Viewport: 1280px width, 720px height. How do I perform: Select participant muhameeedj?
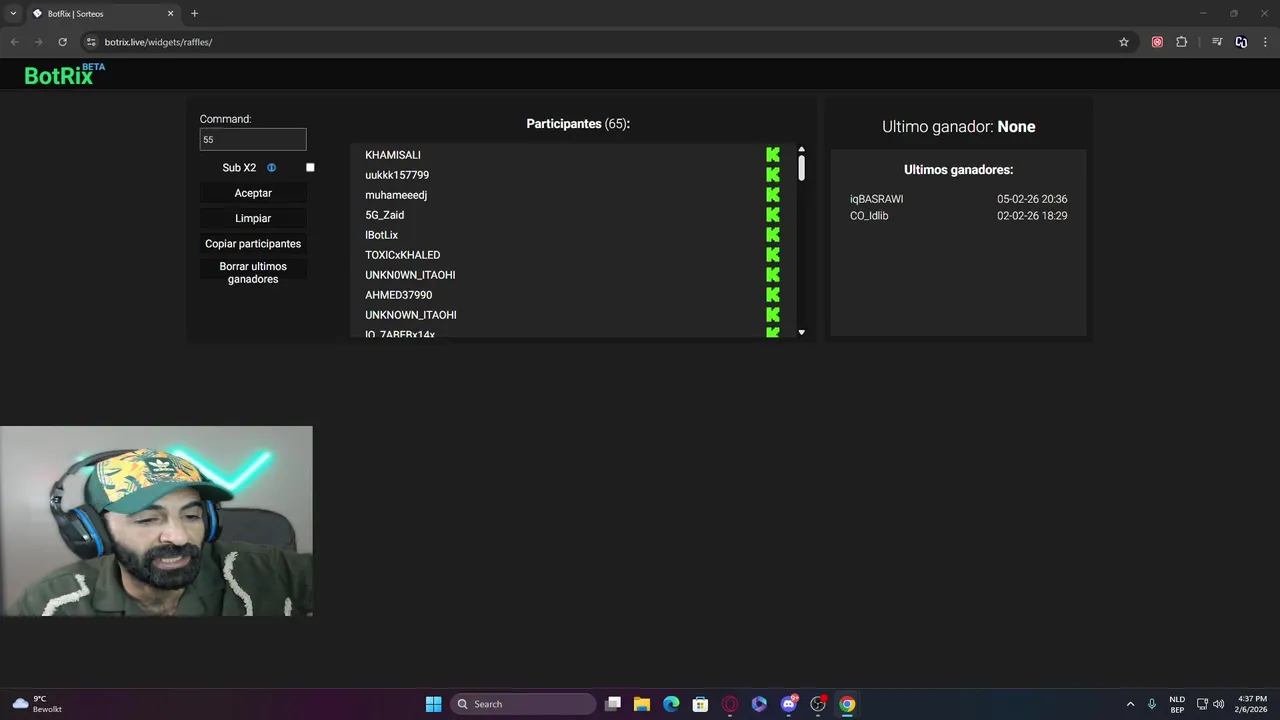pyautogui.click(x=396, y=195)
